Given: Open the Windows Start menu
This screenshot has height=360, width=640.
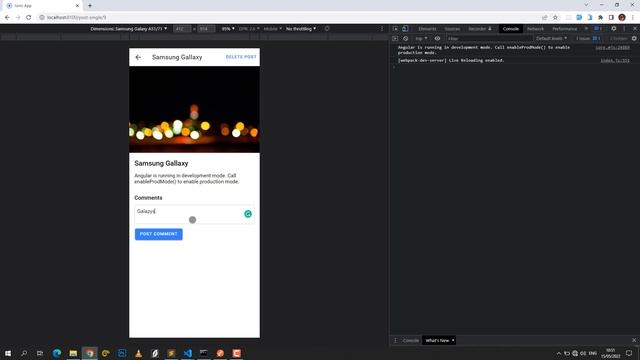Looking at the screenshot, I should point(8,353).
